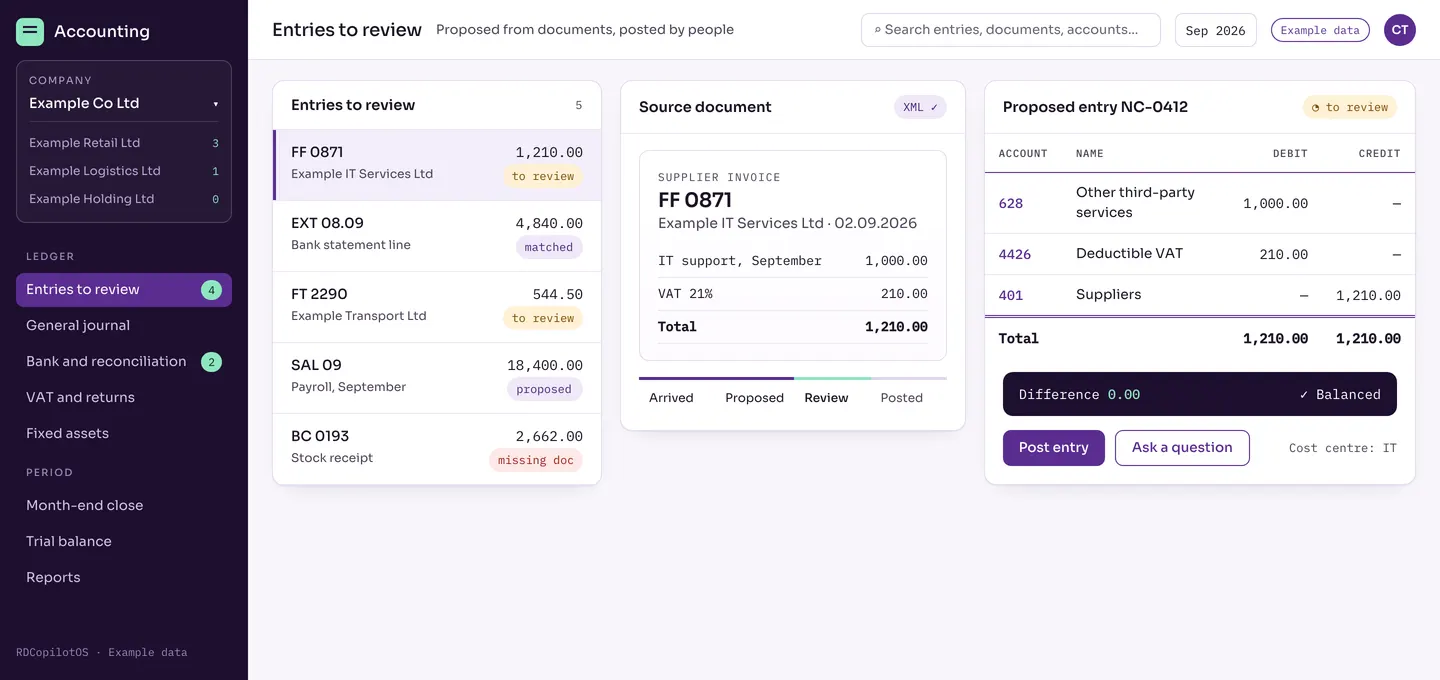1440x680 pixels.
Task: Select entry SAL 09 Payroll, September
Action: [x=437, y=378]
